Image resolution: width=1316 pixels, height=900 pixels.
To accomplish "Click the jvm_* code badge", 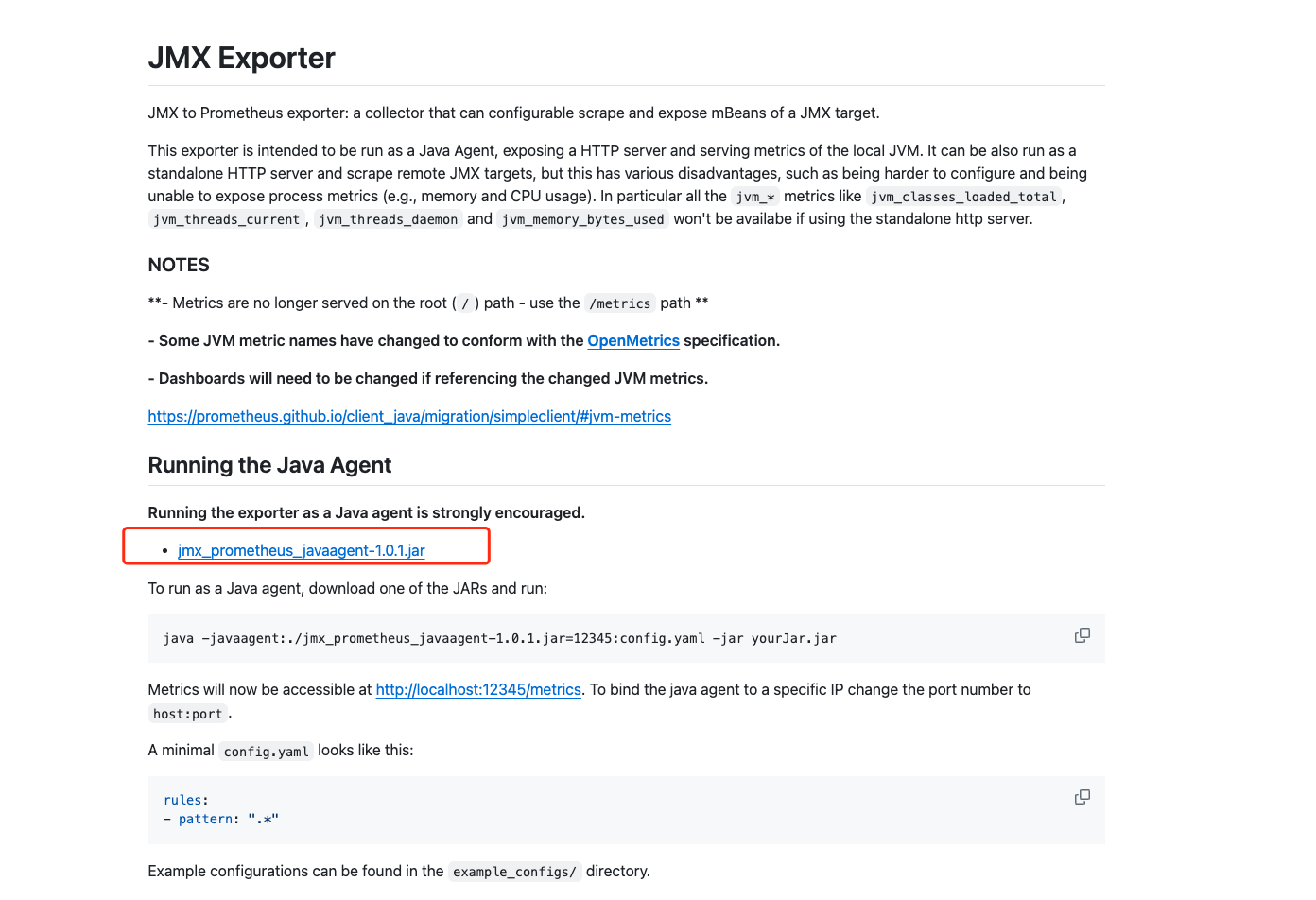I will pos(753,196).
